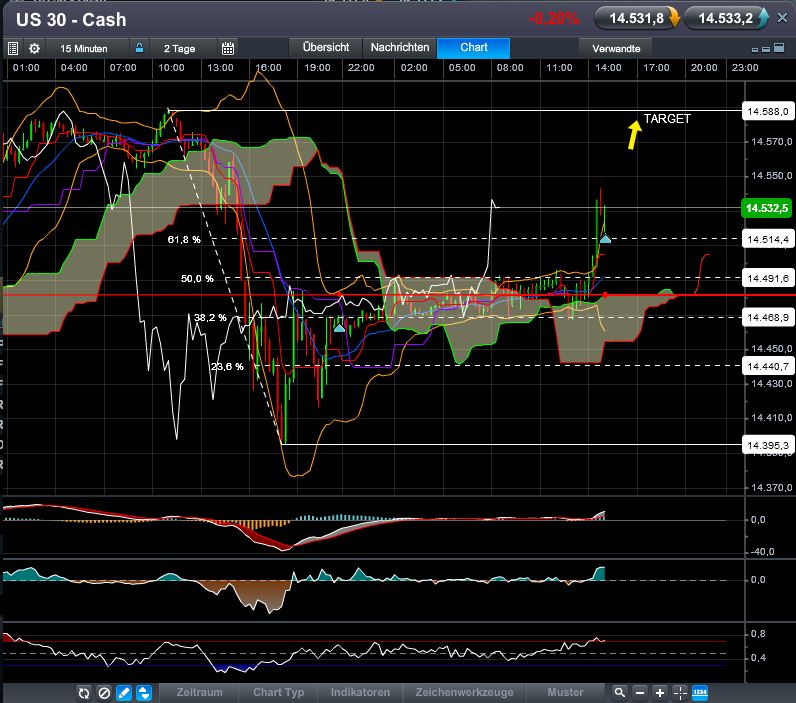This screenshot has height=703, width=796.
Task: Click the -0,20% change percentage
Action: coord(553,19)
